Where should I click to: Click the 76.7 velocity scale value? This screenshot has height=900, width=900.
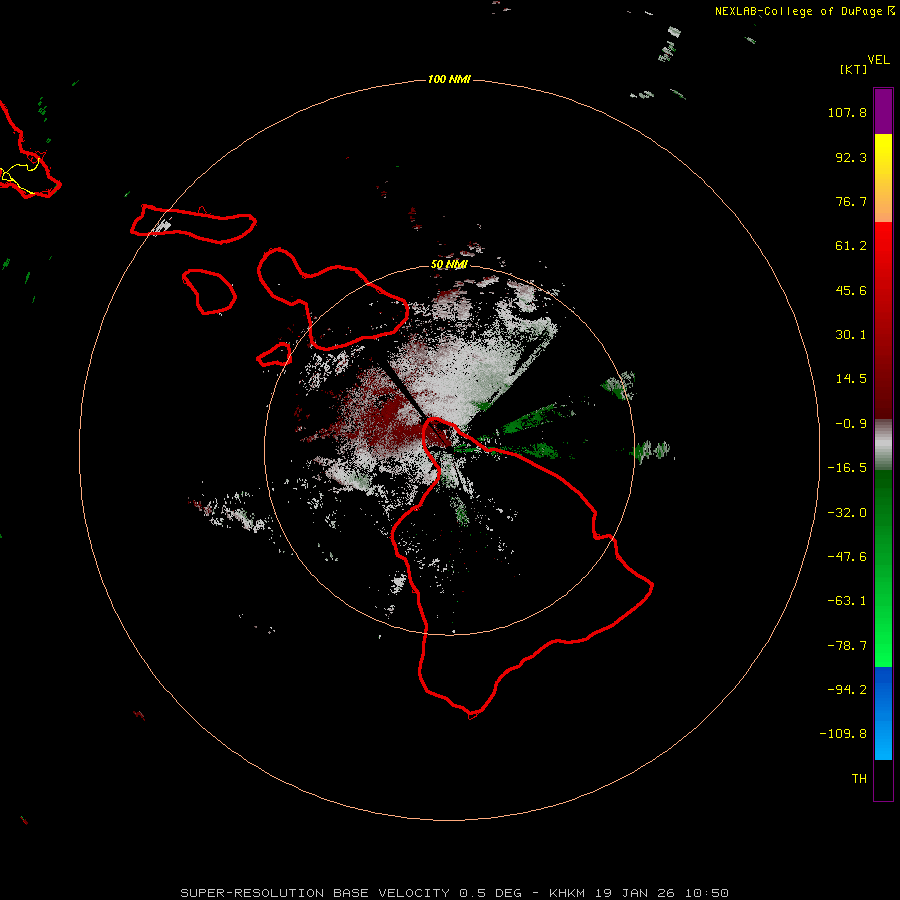tap(851, 201)
